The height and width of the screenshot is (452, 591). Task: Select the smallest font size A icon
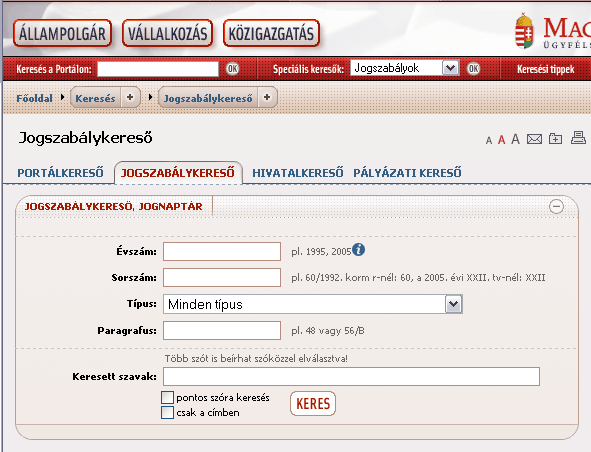[489, 141]
